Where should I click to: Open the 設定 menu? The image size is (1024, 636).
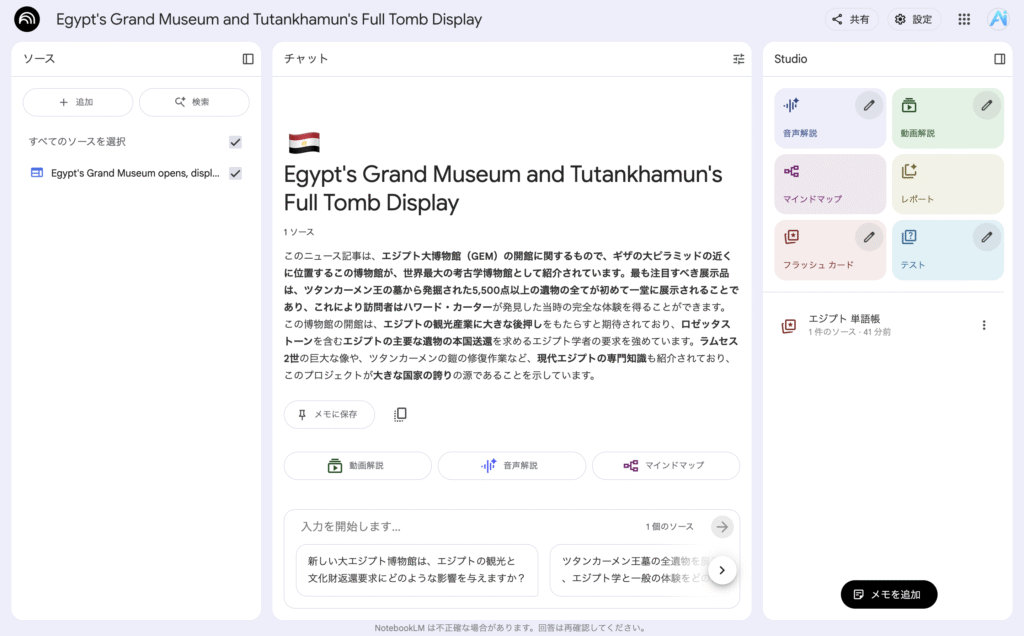(913, 19)
